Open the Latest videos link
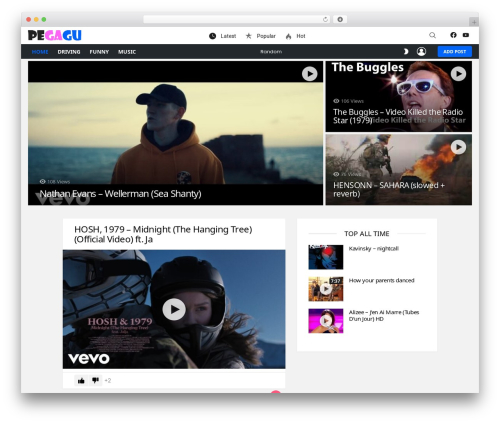Image resolution: width=500 pixels, height=423 pixels. tap(228, 36)
